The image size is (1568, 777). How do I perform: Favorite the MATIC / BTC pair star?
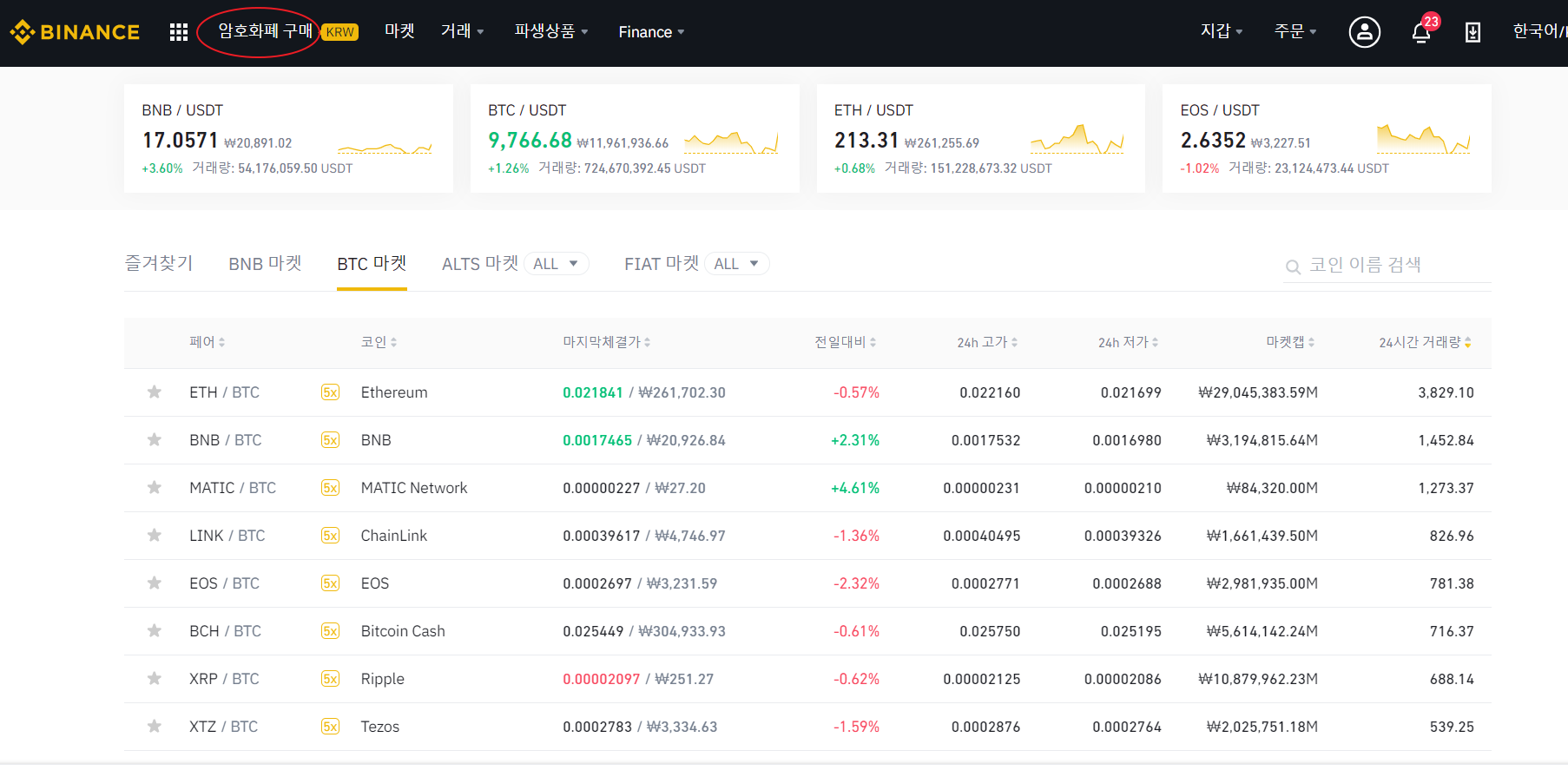point(155,488)
